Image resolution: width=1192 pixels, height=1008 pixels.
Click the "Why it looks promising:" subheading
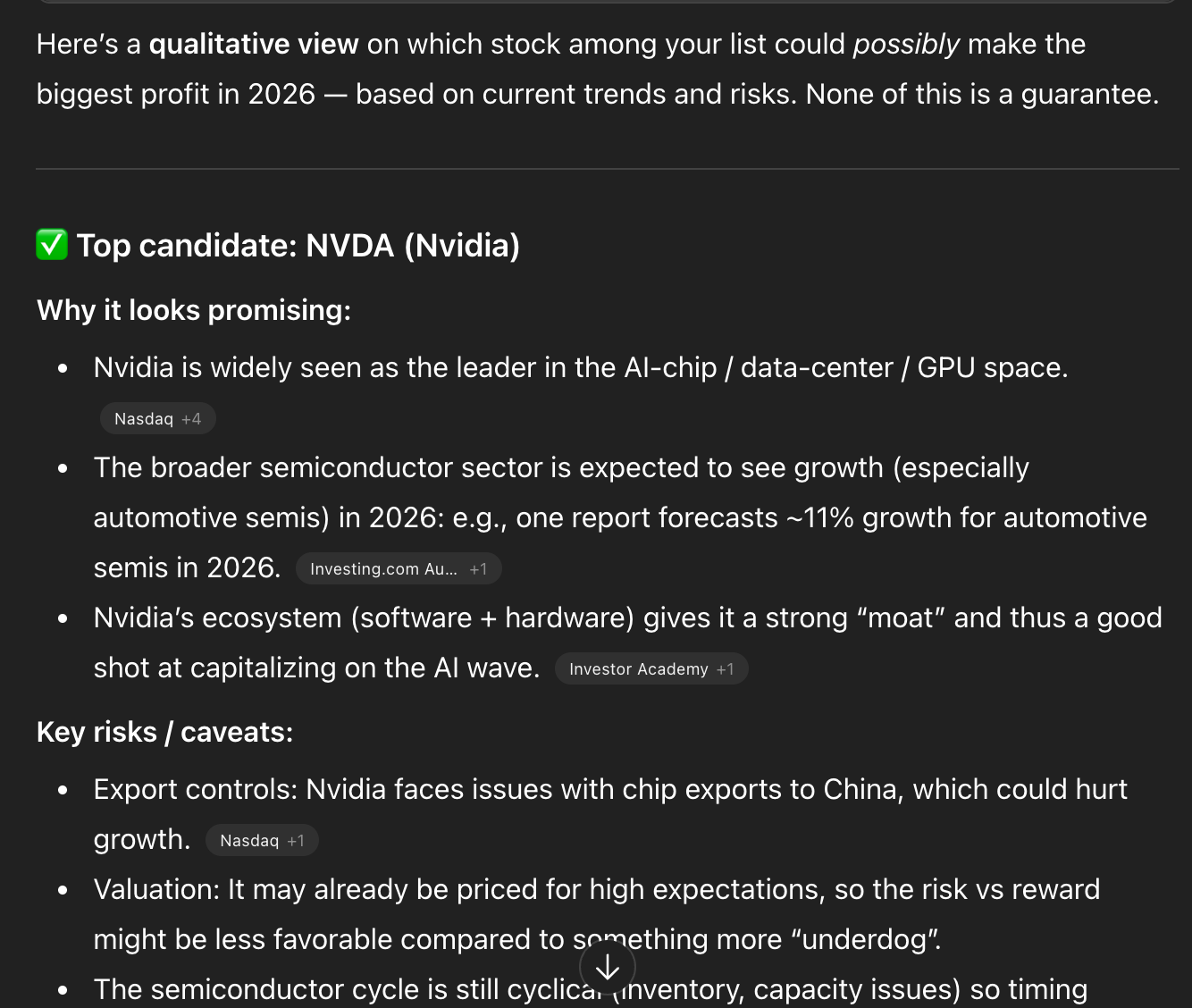[194, 310]
